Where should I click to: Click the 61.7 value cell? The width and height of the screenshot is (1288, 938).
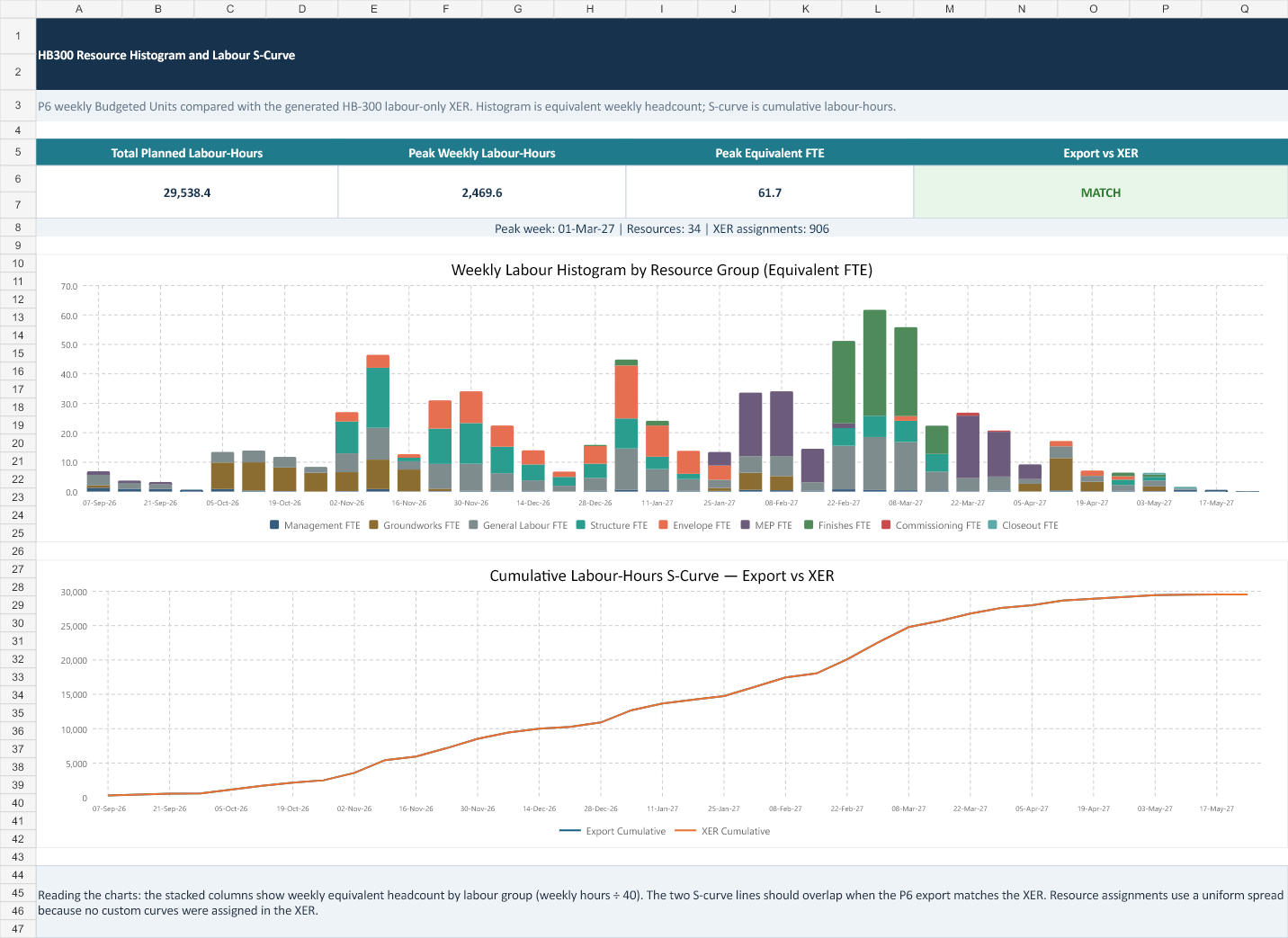[770, 192]
